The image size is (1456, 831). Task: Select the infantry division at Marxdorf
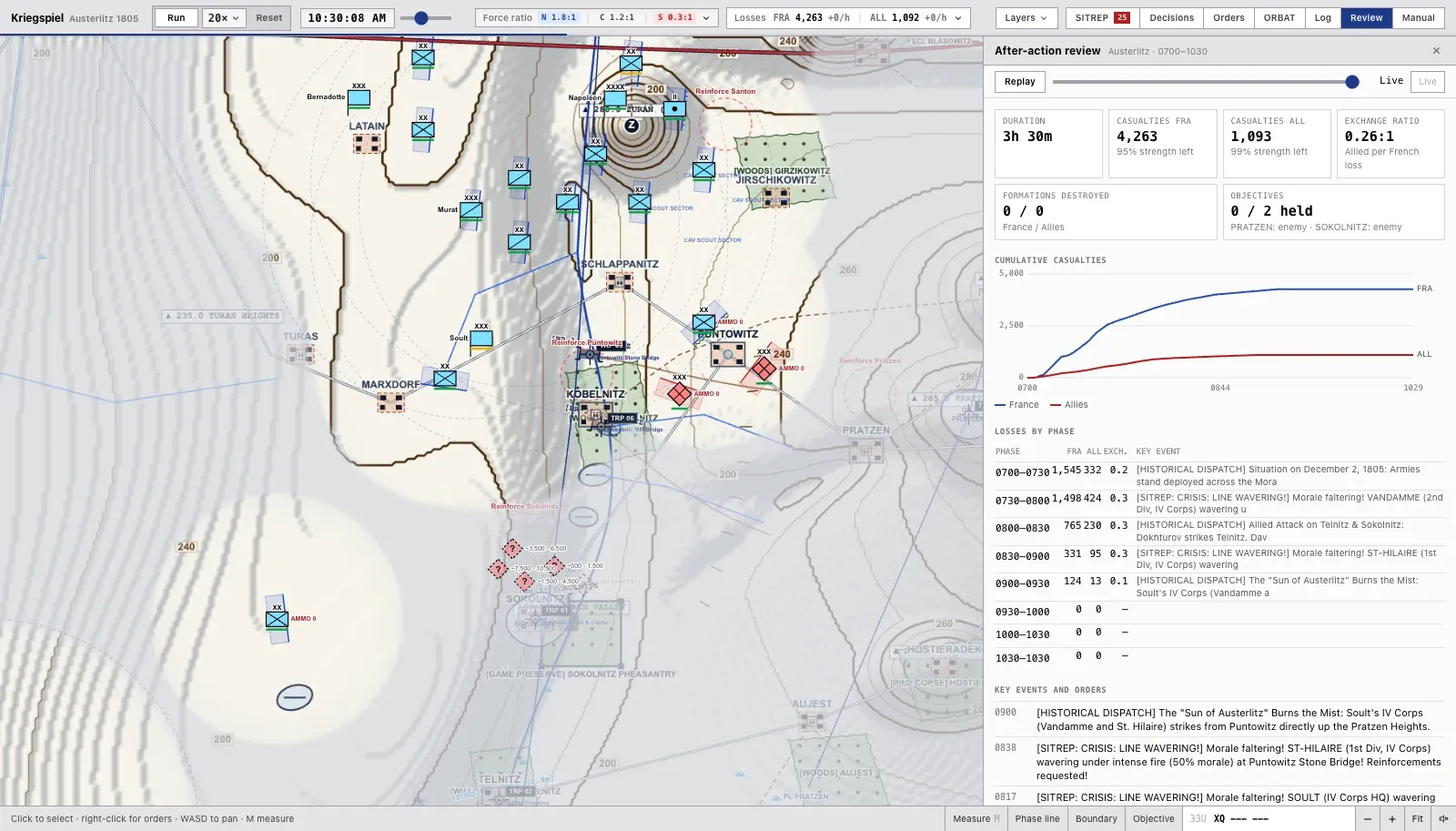pyautogui.click(x=445, y=379)
